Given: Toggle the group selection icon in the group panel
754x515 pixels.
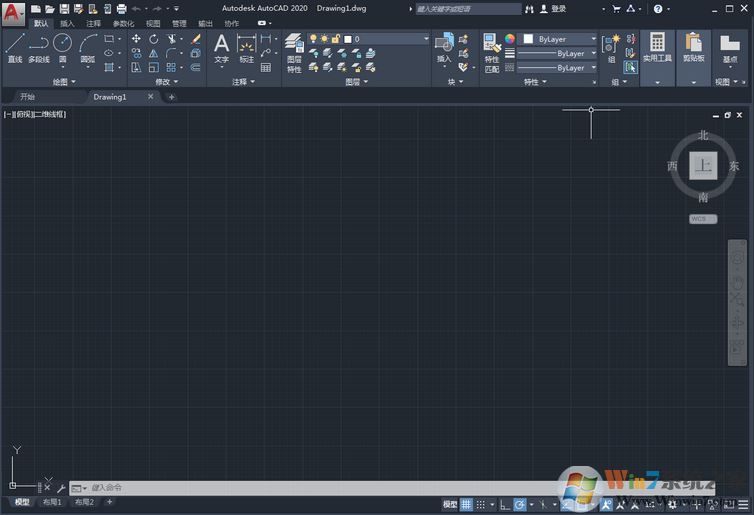Looking at the screenshot, I should click(630, 67).
